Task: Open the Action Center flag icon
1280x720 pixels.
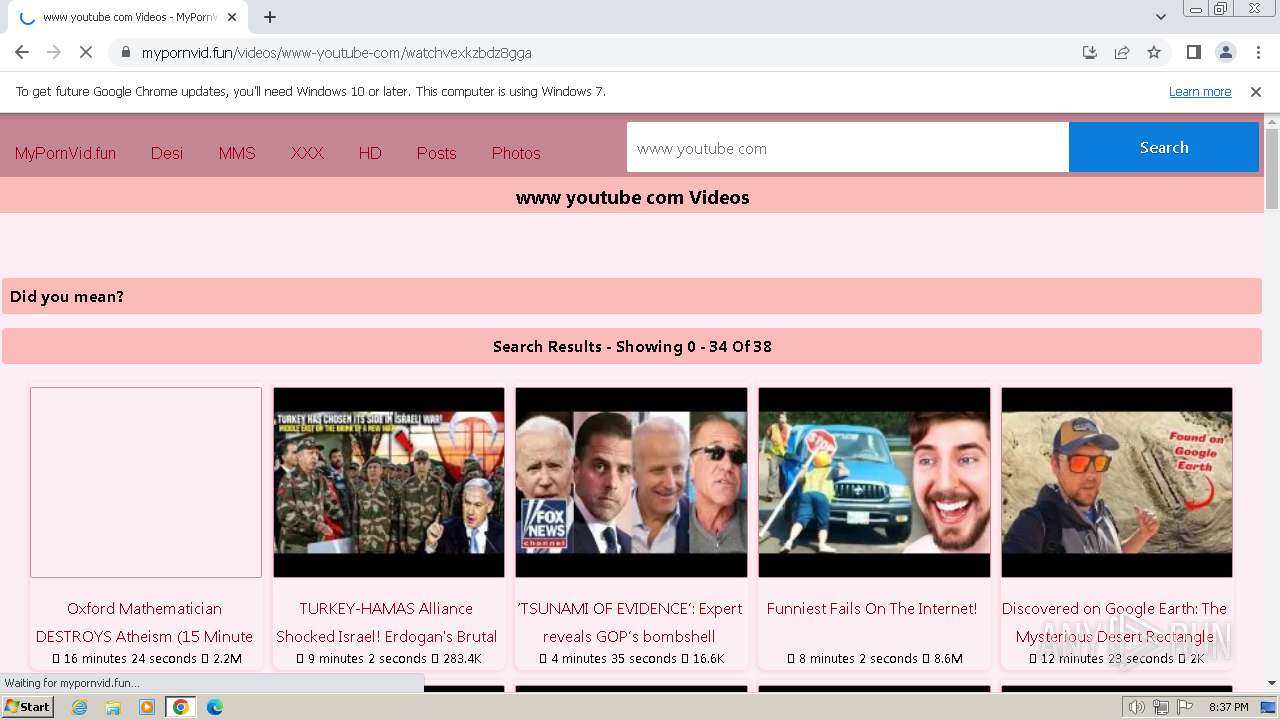Action: pyautogui.click(x=1184, y=707)
